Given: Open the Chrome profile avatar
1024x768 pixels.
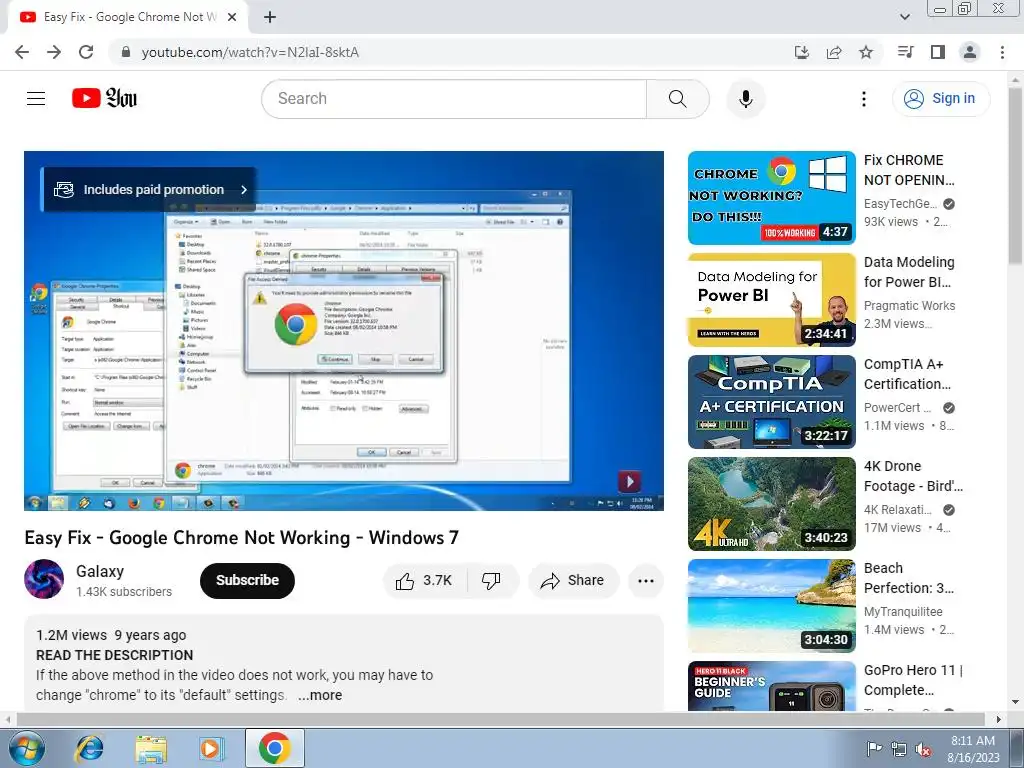Looking at the screenshot, I should click(x=970, y=52).
